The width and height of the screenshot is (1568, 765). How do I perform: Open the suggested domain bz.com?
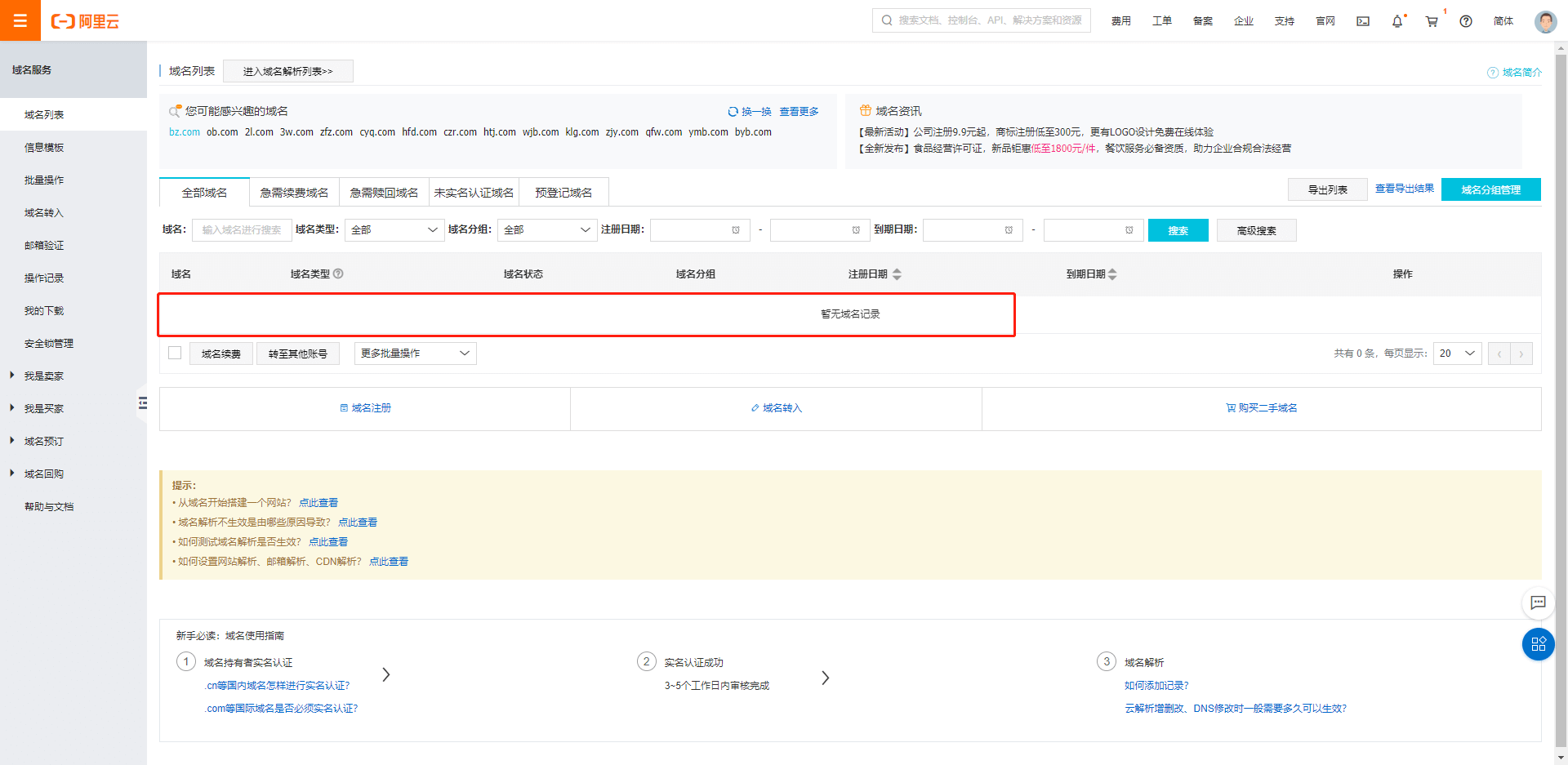point(185,132)
